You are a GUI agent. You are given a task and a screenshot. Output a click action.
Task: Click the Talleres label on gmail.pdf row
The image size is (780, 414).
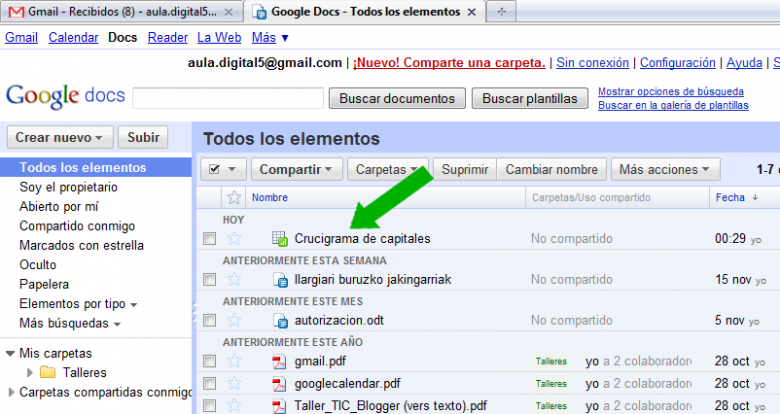(551, 361)
